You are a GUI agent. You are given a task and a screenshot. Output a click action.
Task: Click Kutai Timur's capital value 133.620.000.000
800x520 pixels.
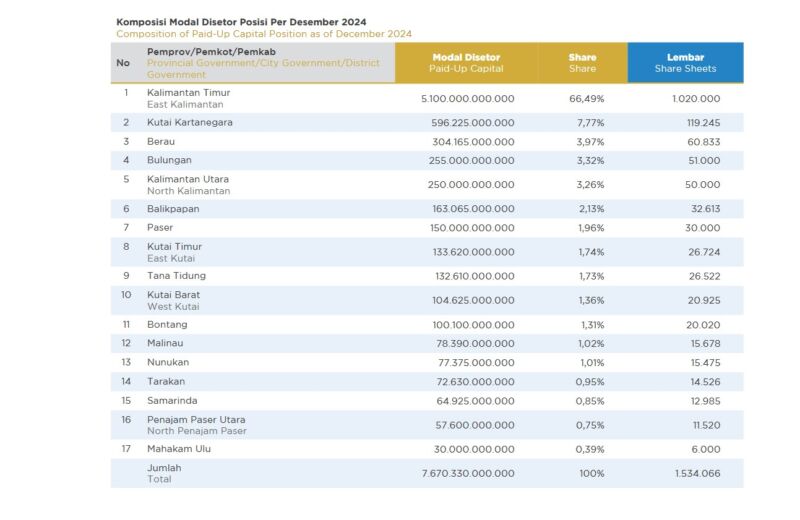pyautogui.click(x=468, y=252)
